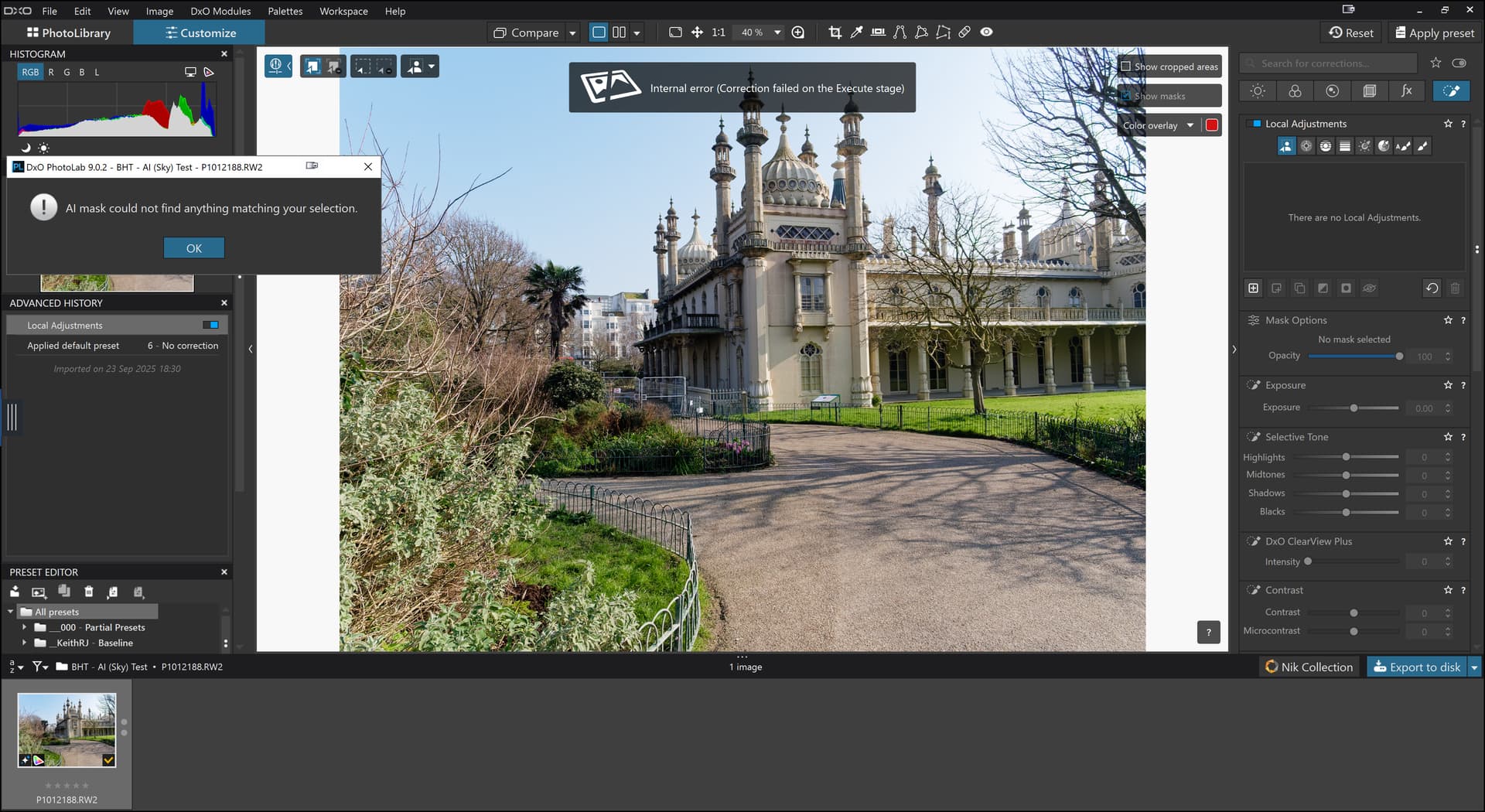Open the Light corrections palette tab
Viewport: 1485px width, 812px height.
click(1258, 91)
